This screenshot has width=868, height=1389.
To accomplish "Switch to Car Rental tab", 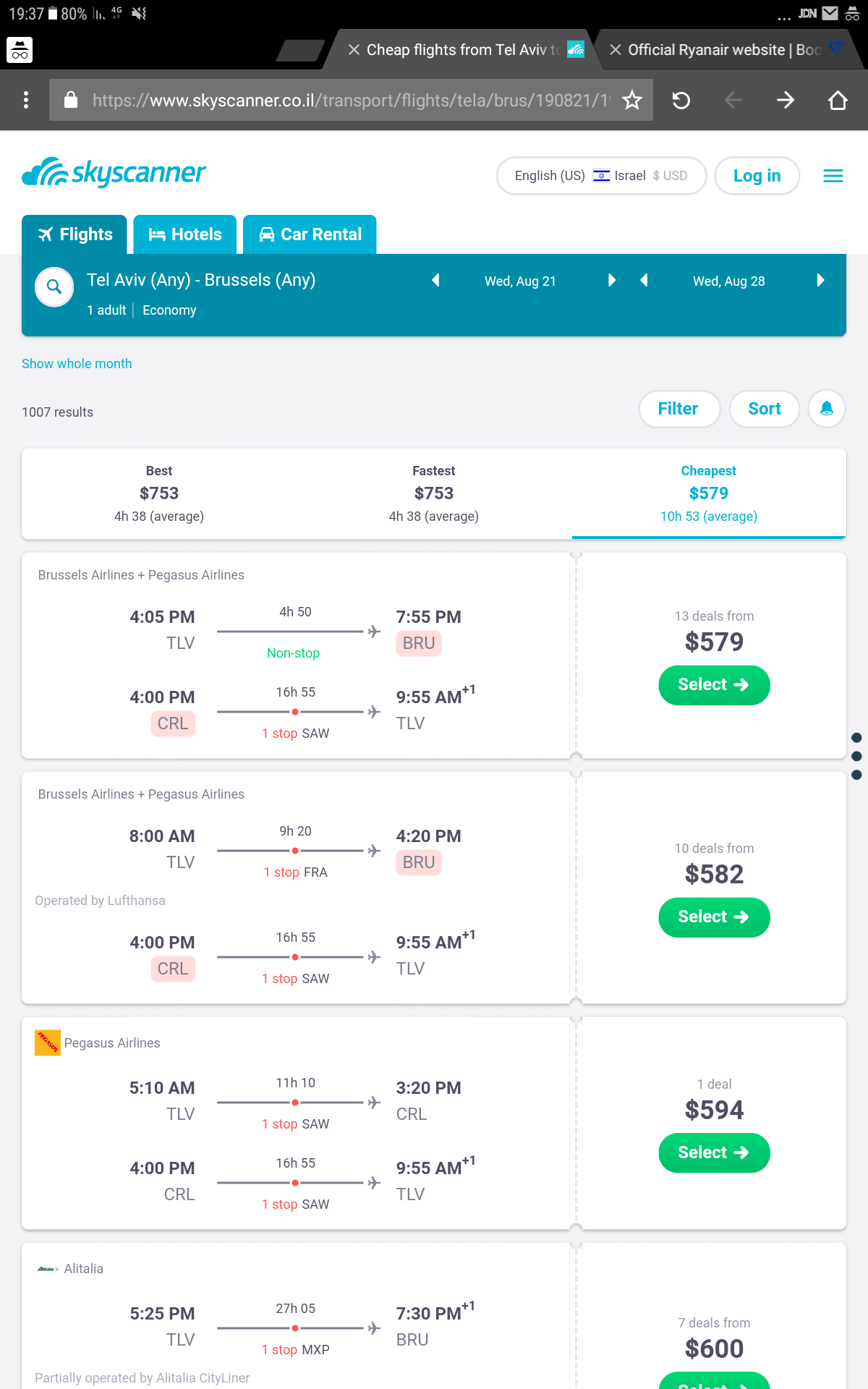I will 310,234.
